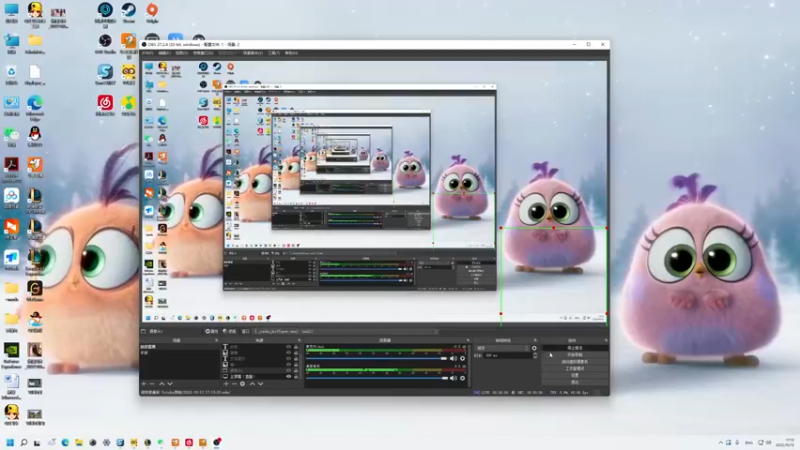800x450 pixels.
Task: Click Windows Start button on taskbar
Action: pyautogui.click(x=10, y=442)
